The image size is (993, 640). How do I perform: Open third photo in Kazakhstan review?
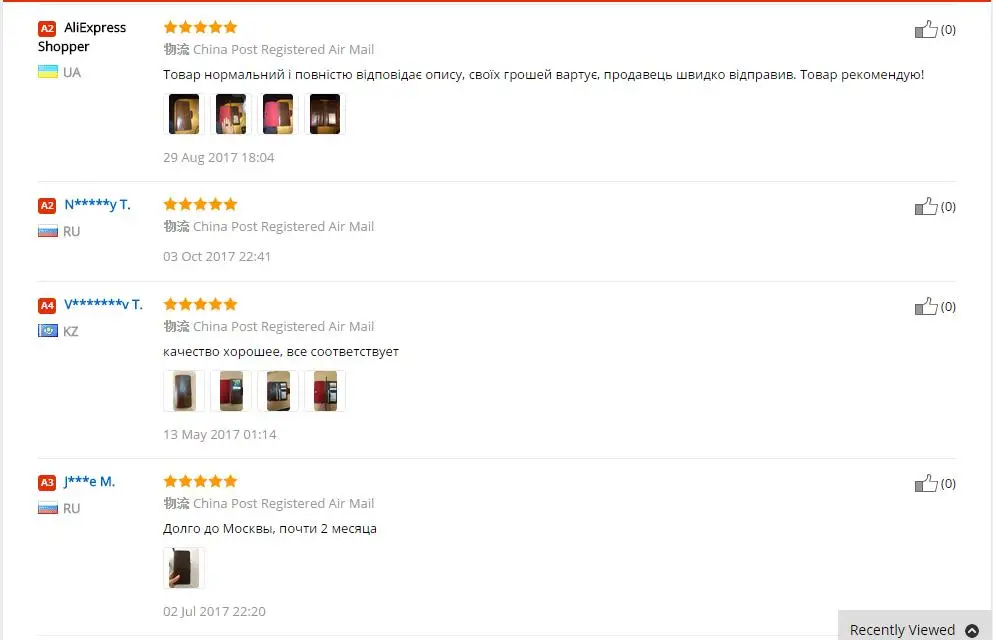[278, 391]
